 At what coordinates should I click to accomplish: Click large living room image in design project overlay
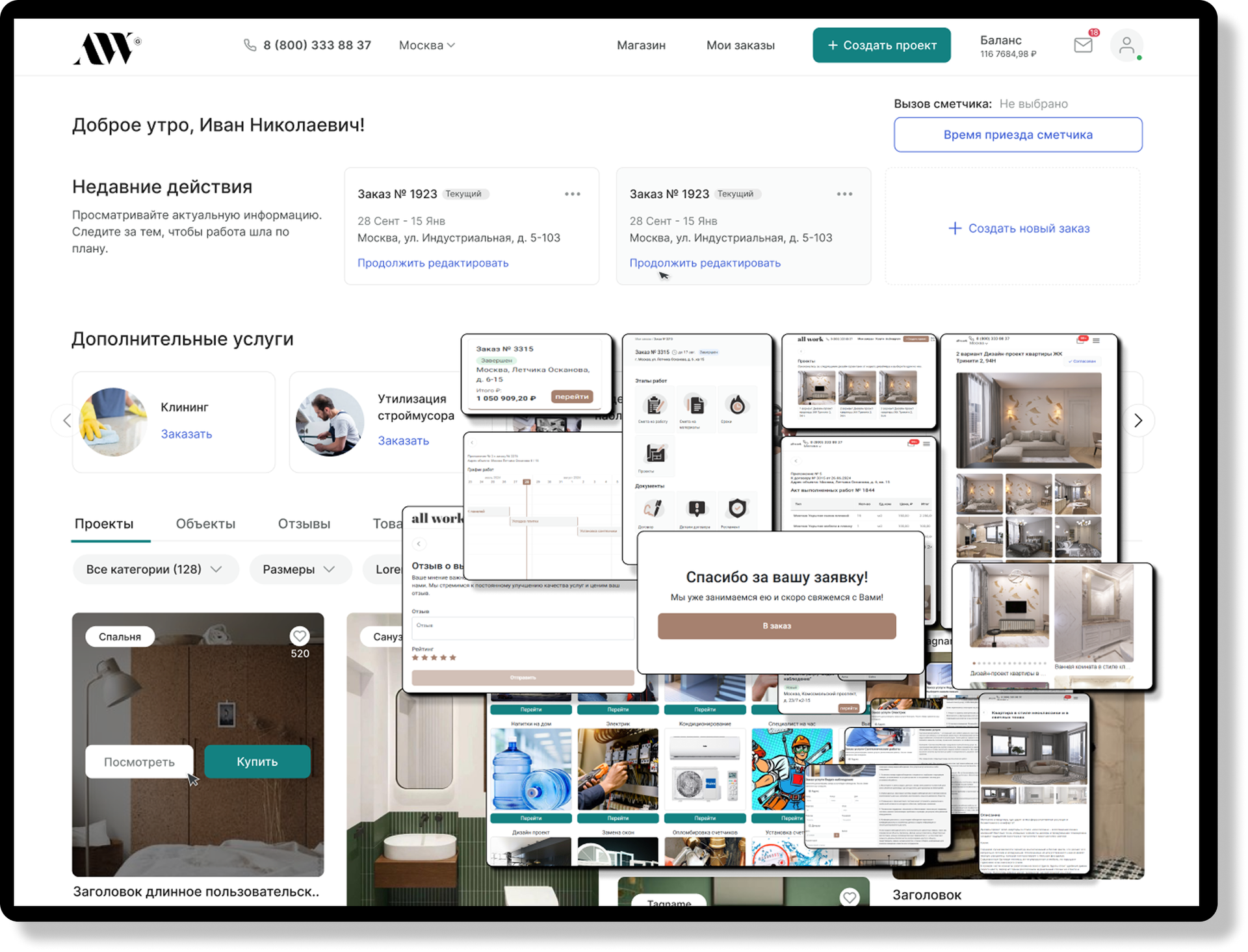click(x=1028, y=420)
